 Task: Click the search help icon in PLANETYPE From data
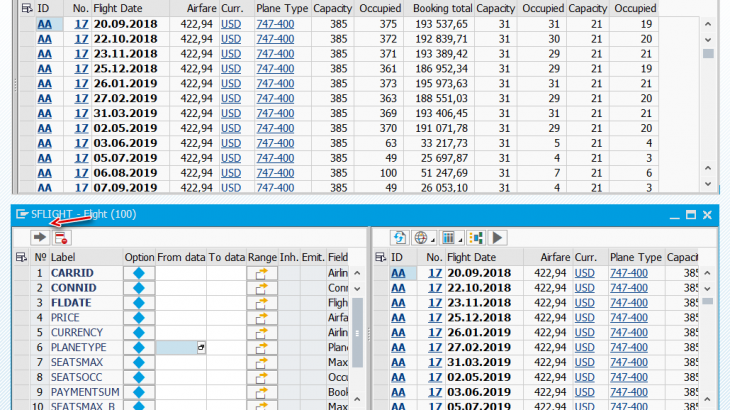[201, 347]
